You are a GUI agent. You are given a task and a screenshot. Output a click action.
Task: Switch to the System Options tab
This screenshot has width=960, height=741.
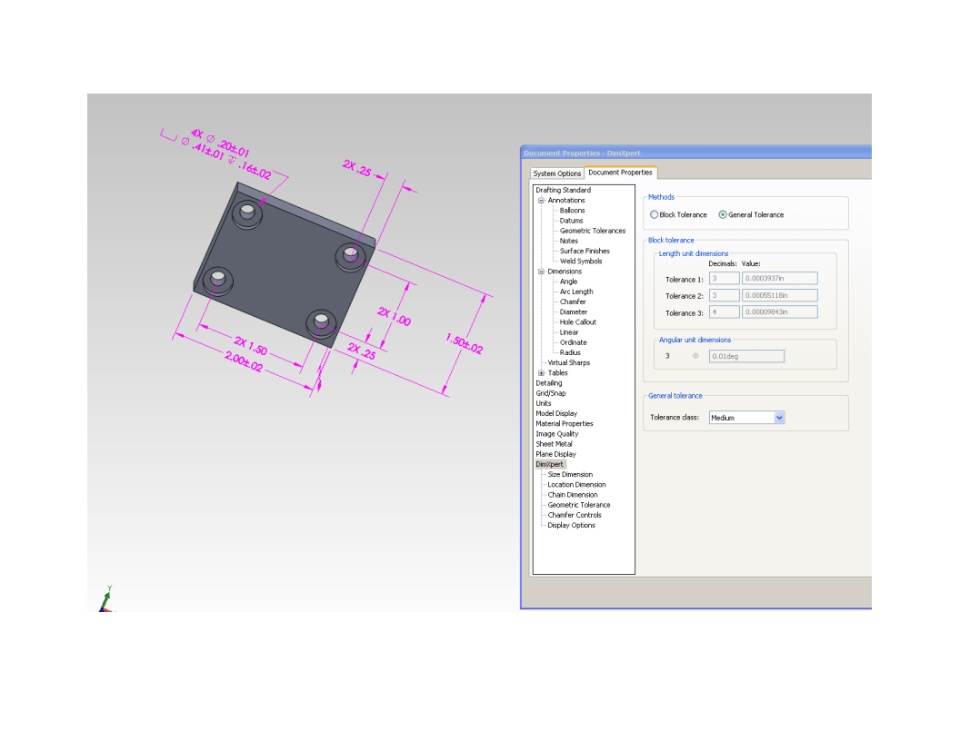pos(557,173)
